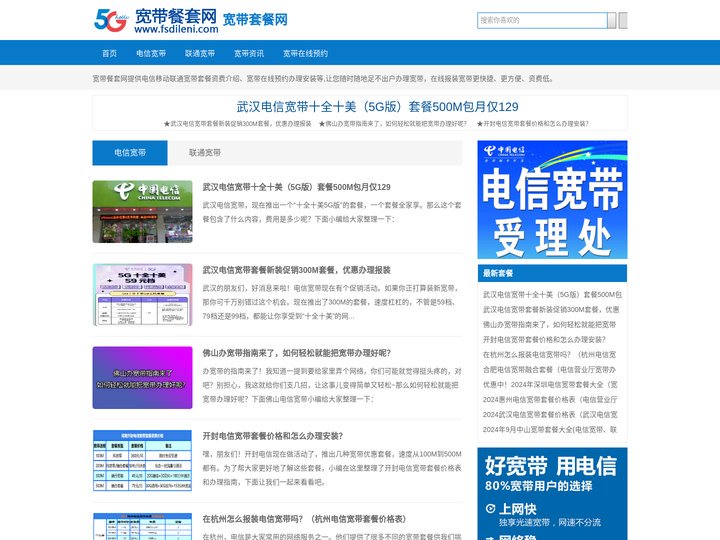
Task: Open sidebar link 在杭州怎么报装电信宽带吗?
Action: point(549,354)
